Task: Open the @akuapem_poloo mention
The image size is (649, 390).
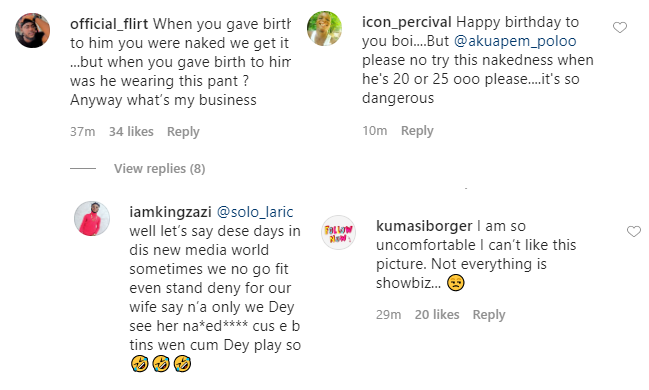Action: (x=515, y=41)
